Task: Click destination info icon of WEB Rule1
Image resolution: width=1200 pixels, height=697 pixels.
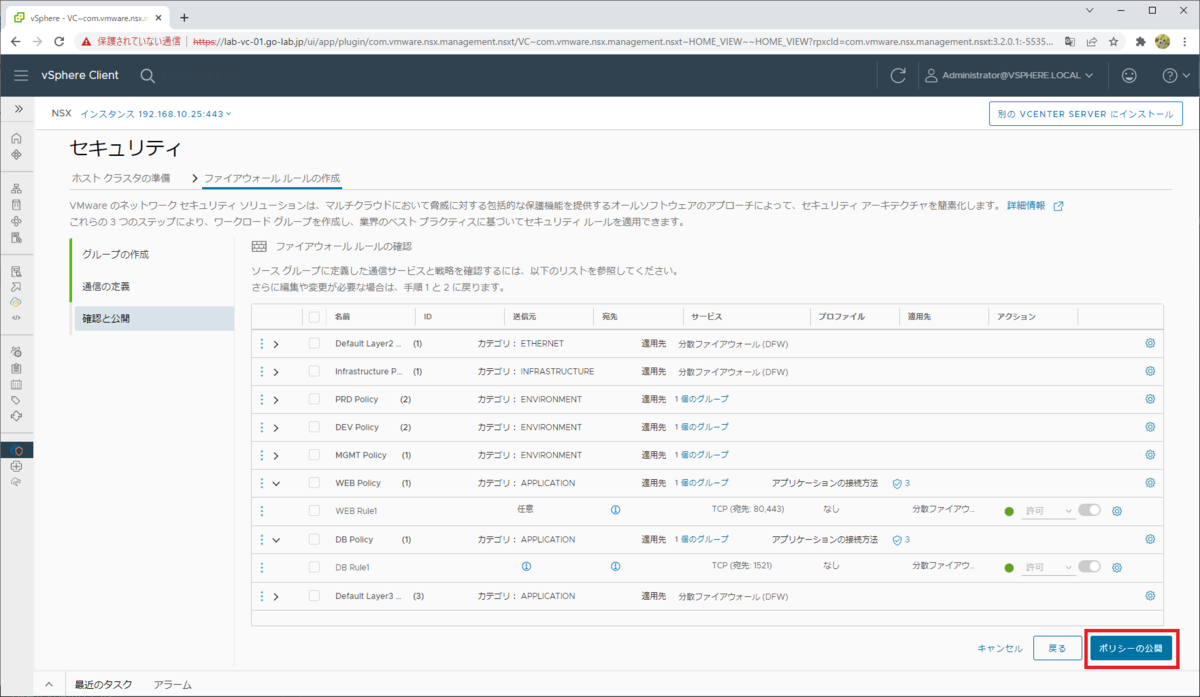Action: 615,510
